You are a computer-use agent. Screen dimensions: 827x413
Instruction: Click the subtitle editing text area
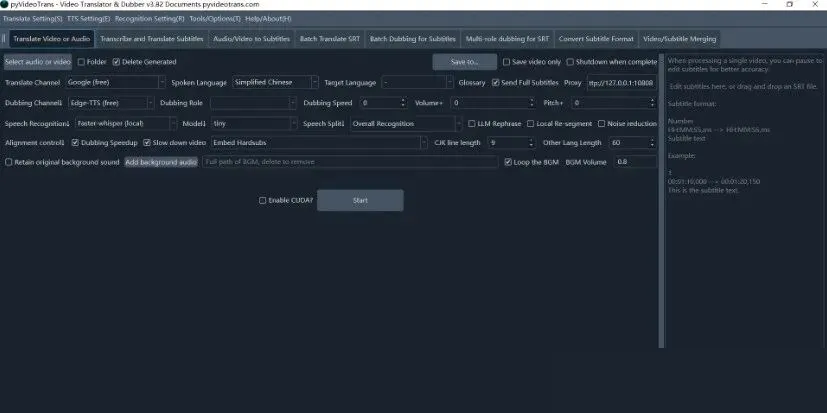click(x=744, y=200)
